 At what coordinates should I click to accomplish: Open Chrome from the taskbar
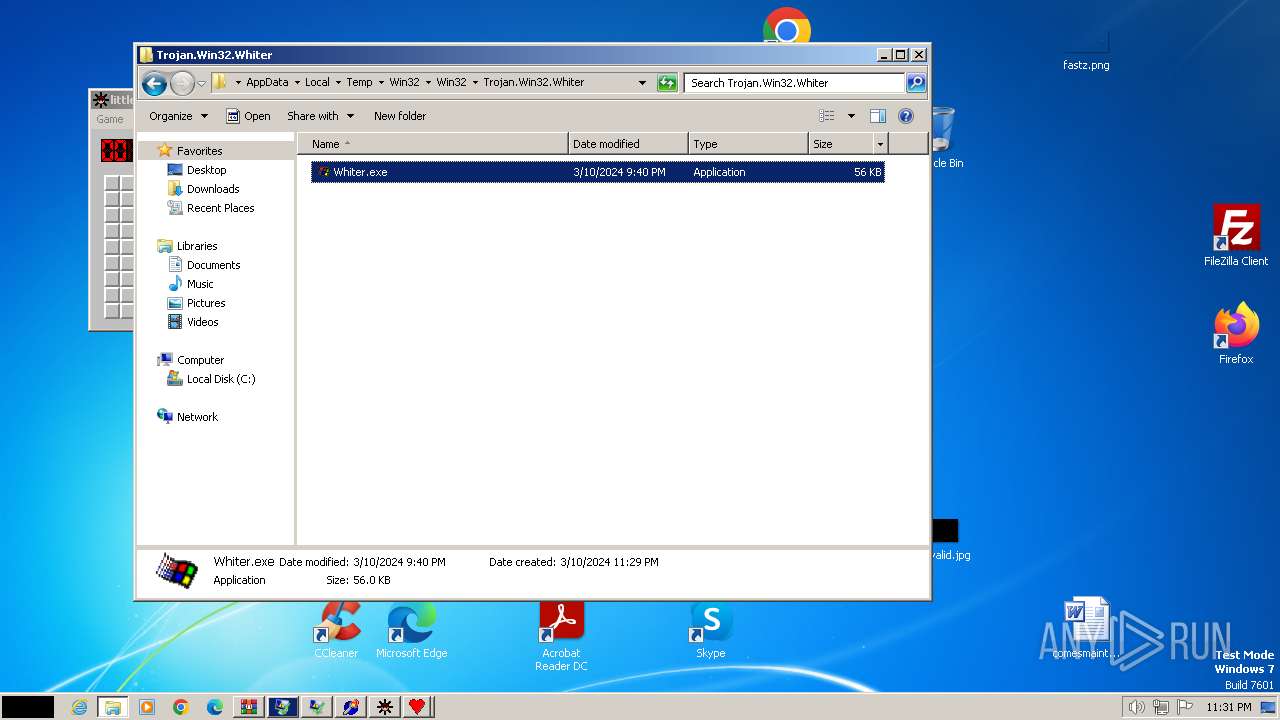pyautogui.click(x=181, y=707)
